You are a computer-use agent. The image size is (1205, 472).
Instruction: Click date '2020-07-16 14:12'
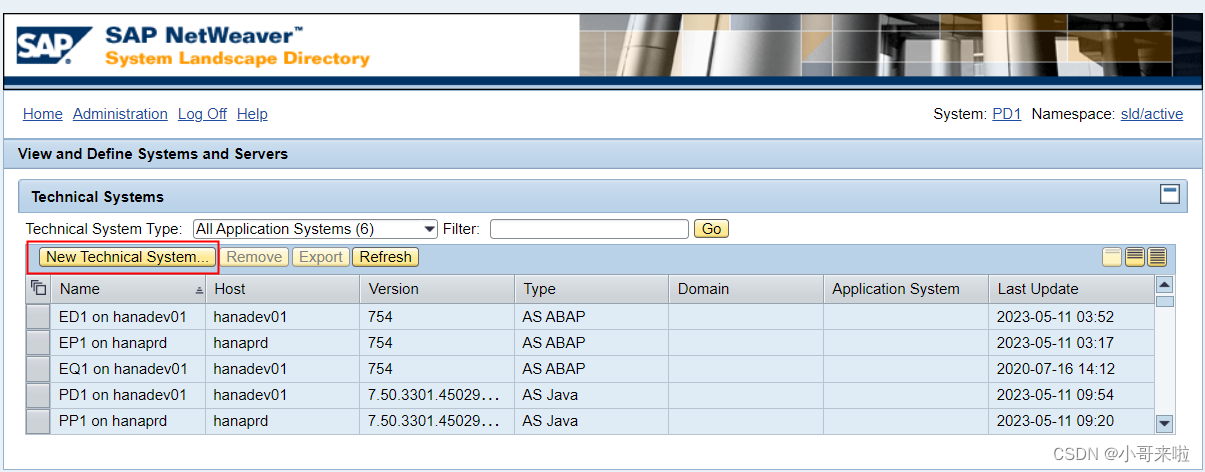pos(1055,369)
